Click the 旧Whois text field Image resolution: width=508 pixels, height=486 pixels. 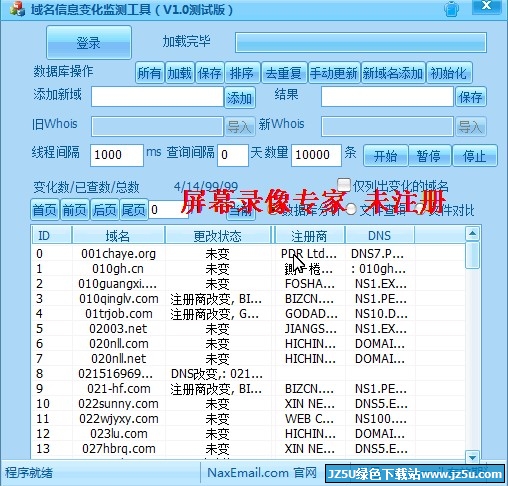pos(157,126)
